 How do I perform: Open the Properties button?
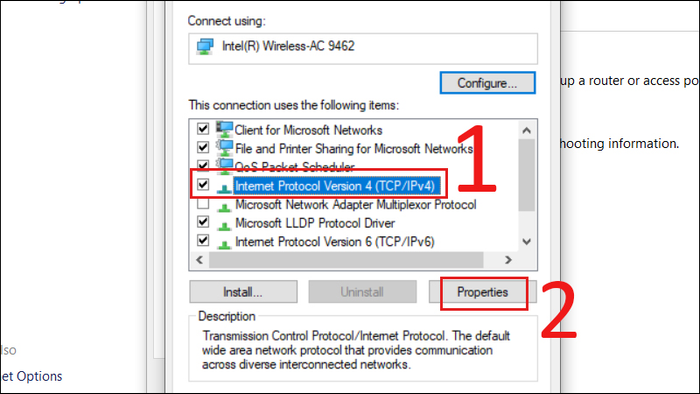483,292
